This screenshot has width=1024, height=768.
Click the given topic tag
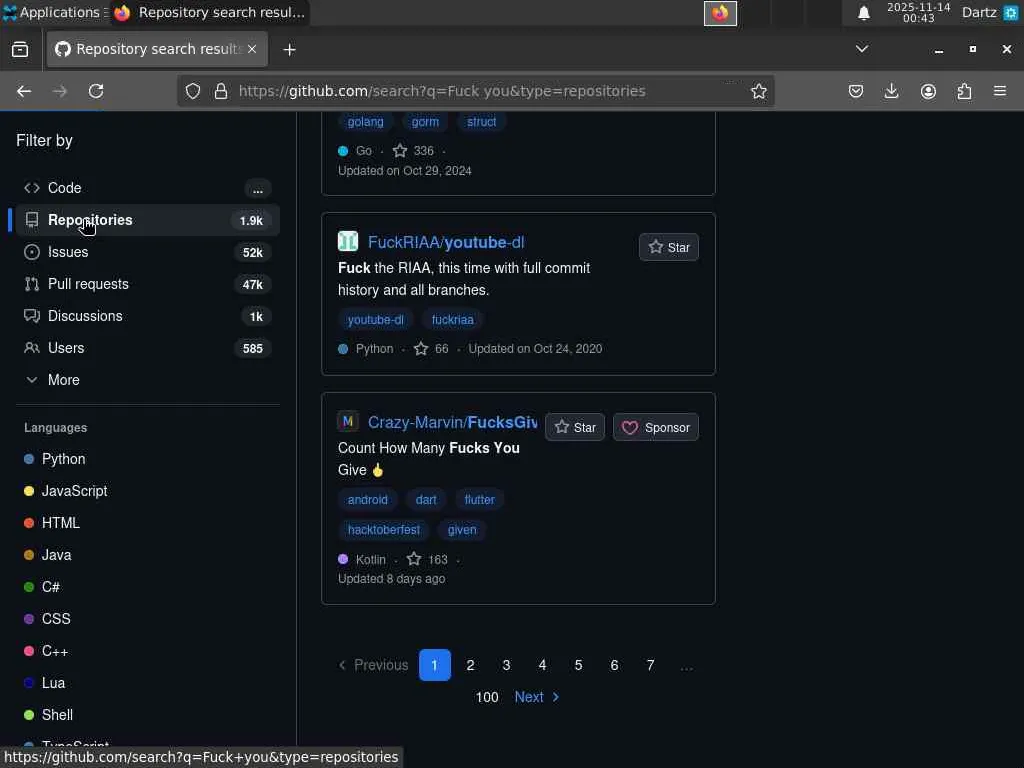tap(462, 530)
